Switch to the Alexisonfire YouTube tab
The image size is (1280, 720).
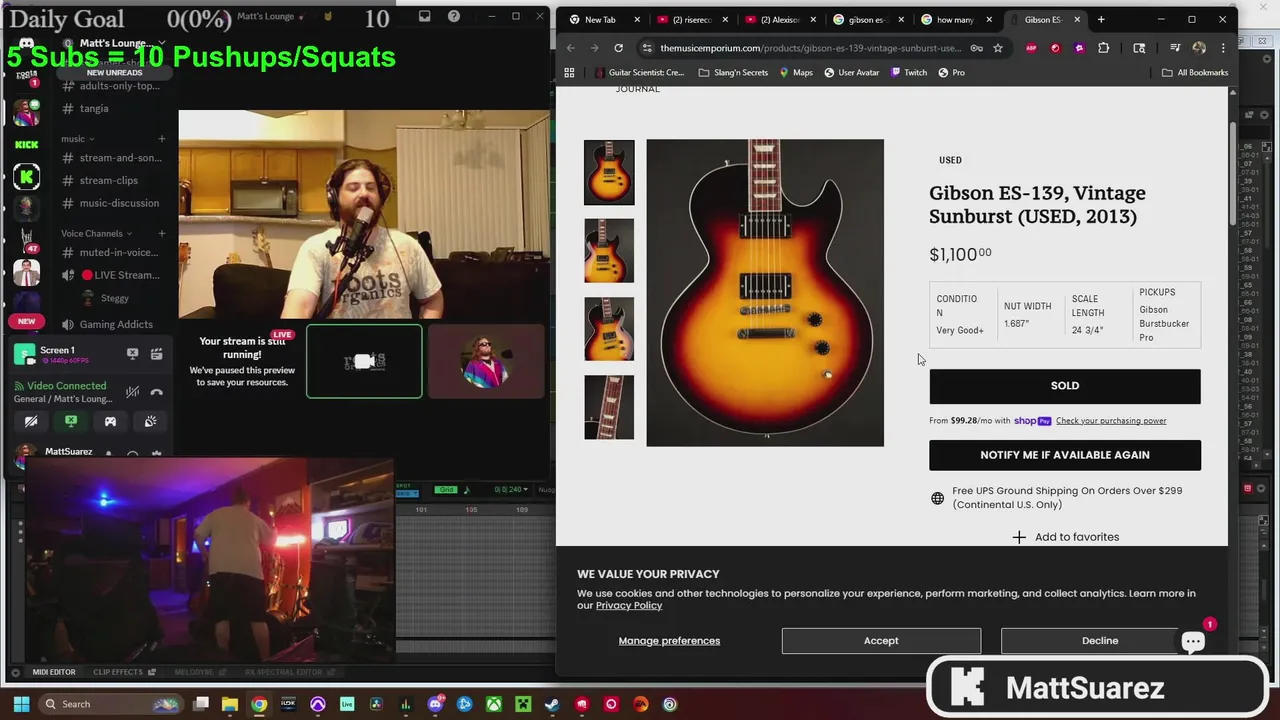[x=778, y=19]
